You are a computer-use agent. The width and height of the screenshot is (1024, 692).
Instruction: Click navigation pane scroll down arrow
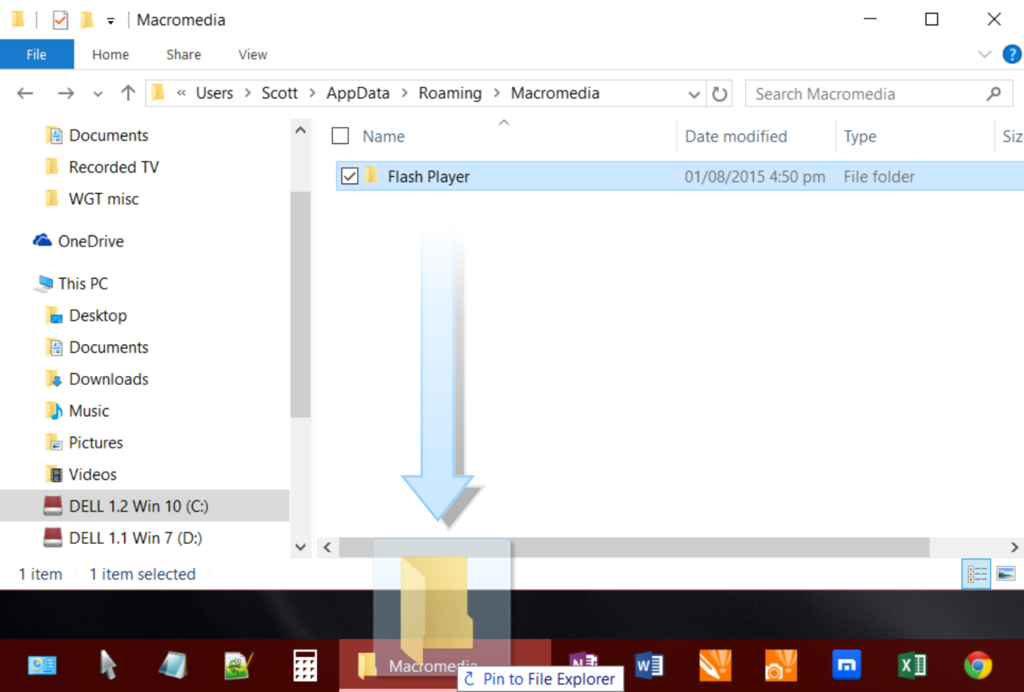300,547
